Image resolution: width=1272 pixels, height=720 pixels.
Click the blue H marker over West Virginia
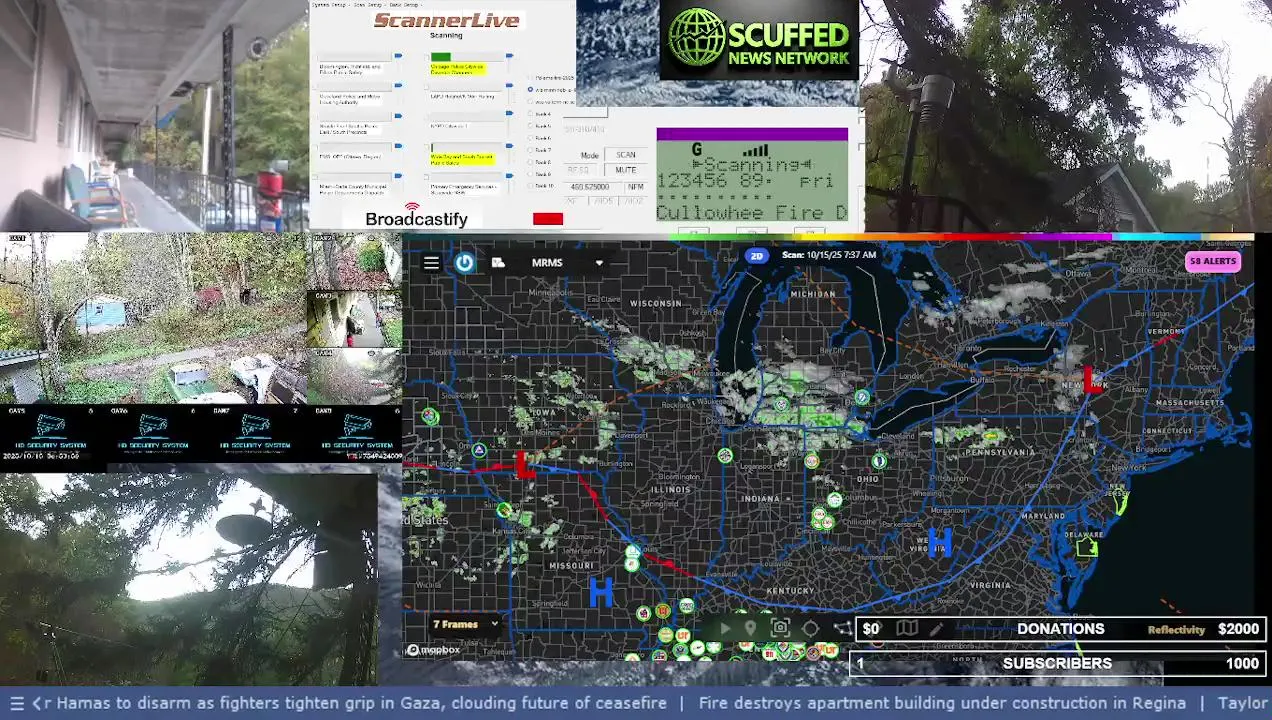click(939, 543)
